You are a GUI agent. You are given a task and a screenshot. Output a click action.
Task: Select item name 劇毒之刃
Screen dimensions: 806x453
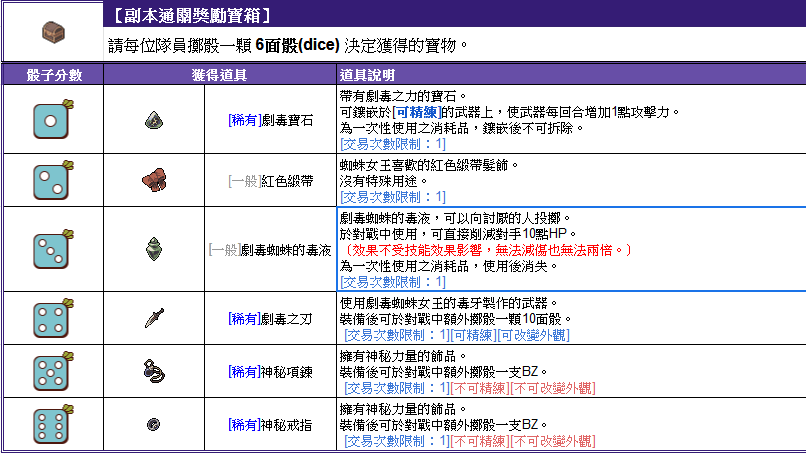287,319
